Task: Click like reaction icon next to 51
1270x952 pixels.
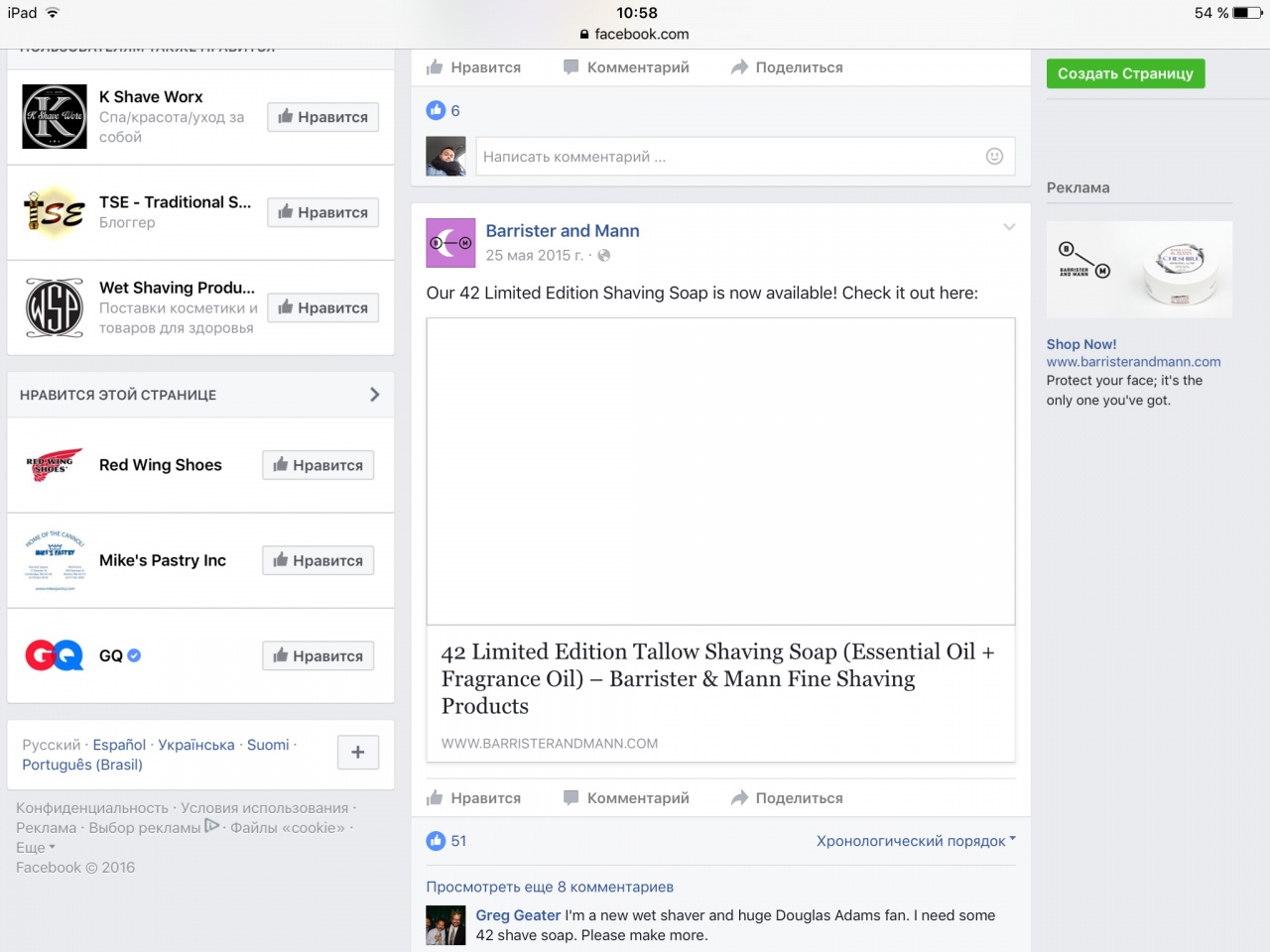Action: [436, 841]
